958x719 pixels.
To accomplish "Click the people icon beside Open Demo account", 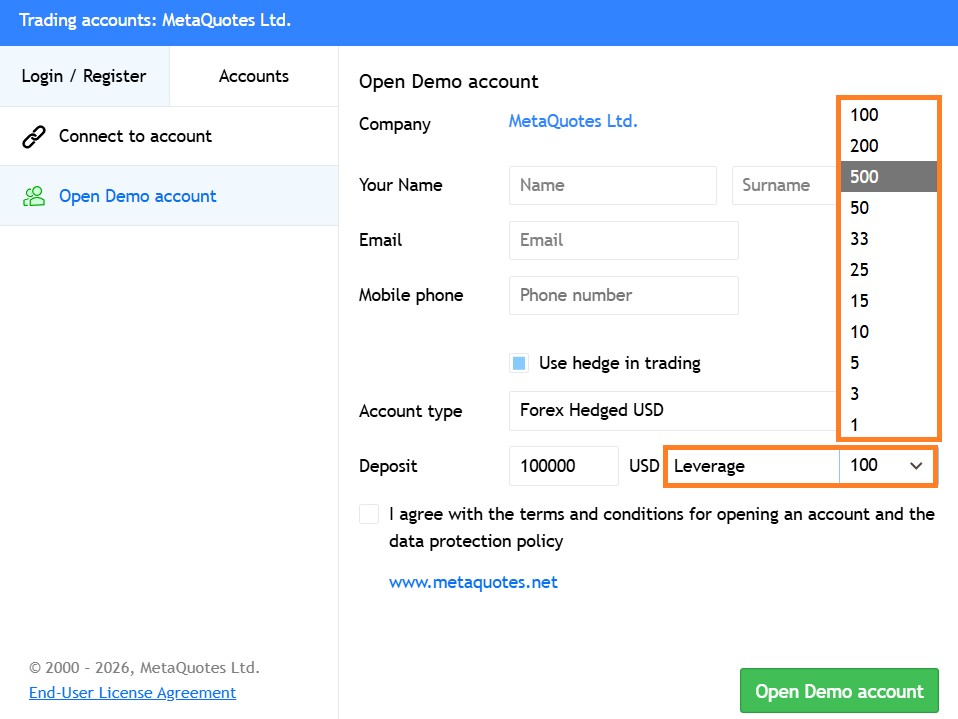I will tap(34, 196).
